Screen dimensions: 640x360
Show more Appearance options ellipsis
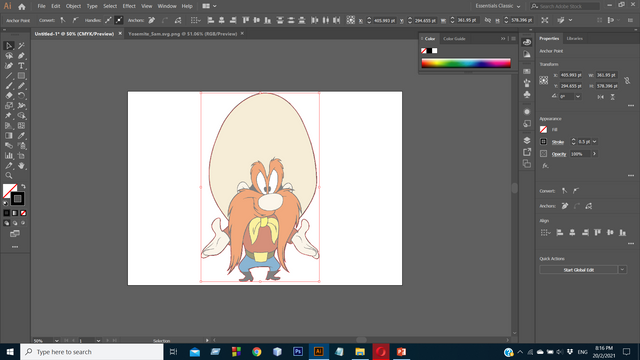pyautogui.click(x=631, y=176)
